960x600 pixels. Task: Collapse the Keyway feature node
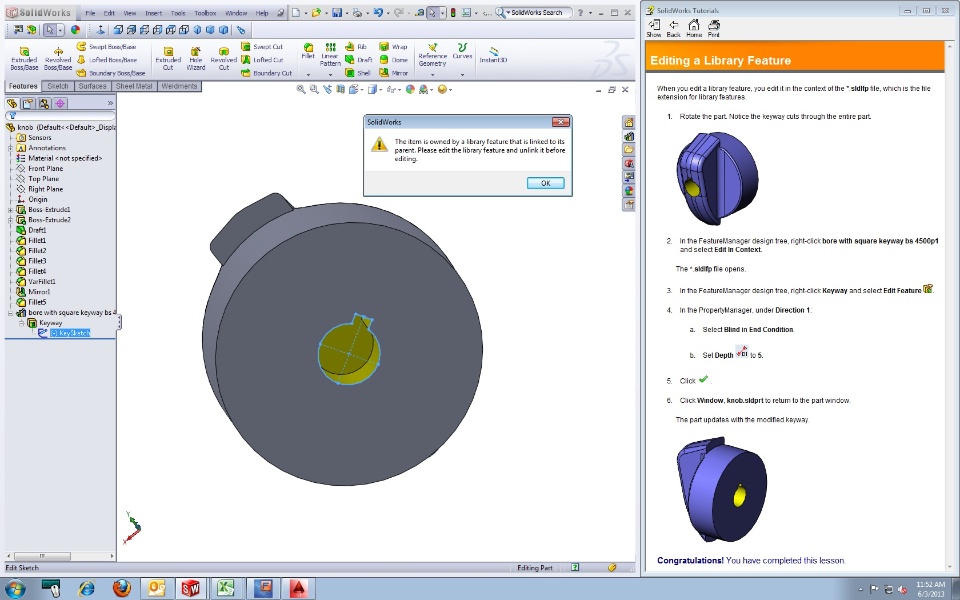tap(21, 323)
